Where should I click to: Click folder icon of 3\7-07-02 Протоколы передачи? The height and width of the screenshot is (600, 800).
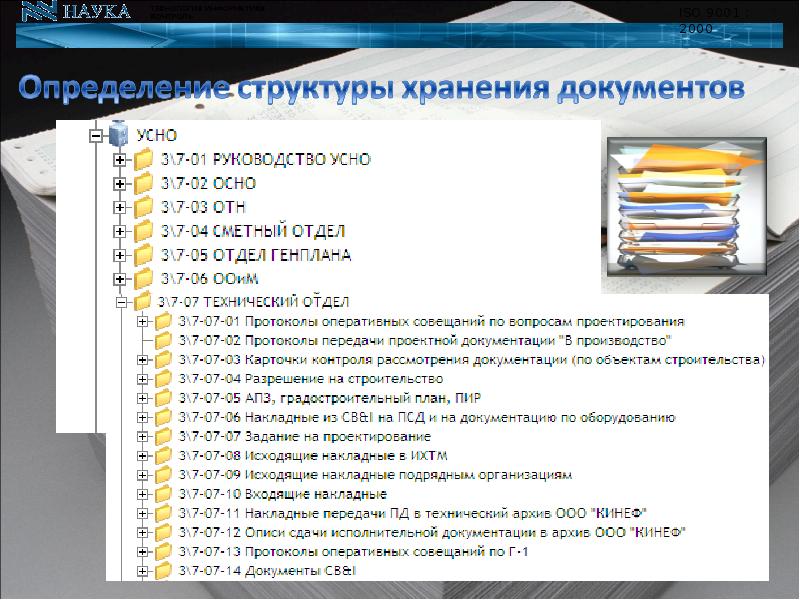coord(163,340)
